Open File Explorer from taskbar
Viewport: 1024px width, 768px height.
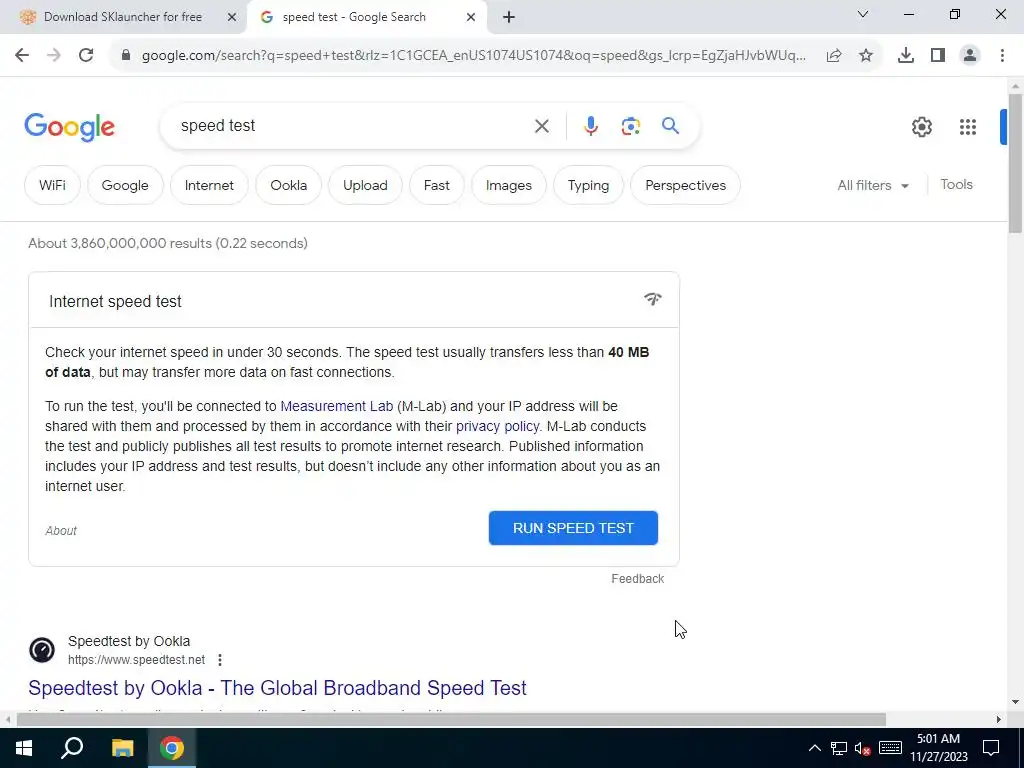pos(122,748)
